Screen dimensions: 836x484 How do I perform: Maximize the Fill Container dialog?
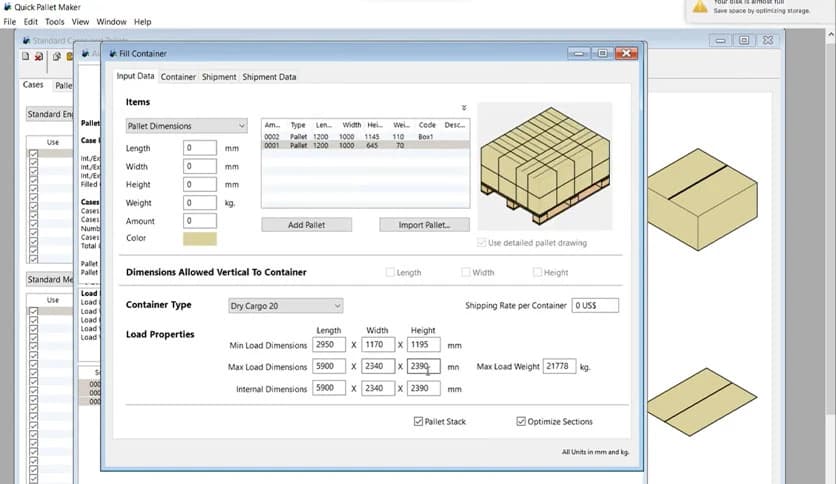[x=602, y=53]
